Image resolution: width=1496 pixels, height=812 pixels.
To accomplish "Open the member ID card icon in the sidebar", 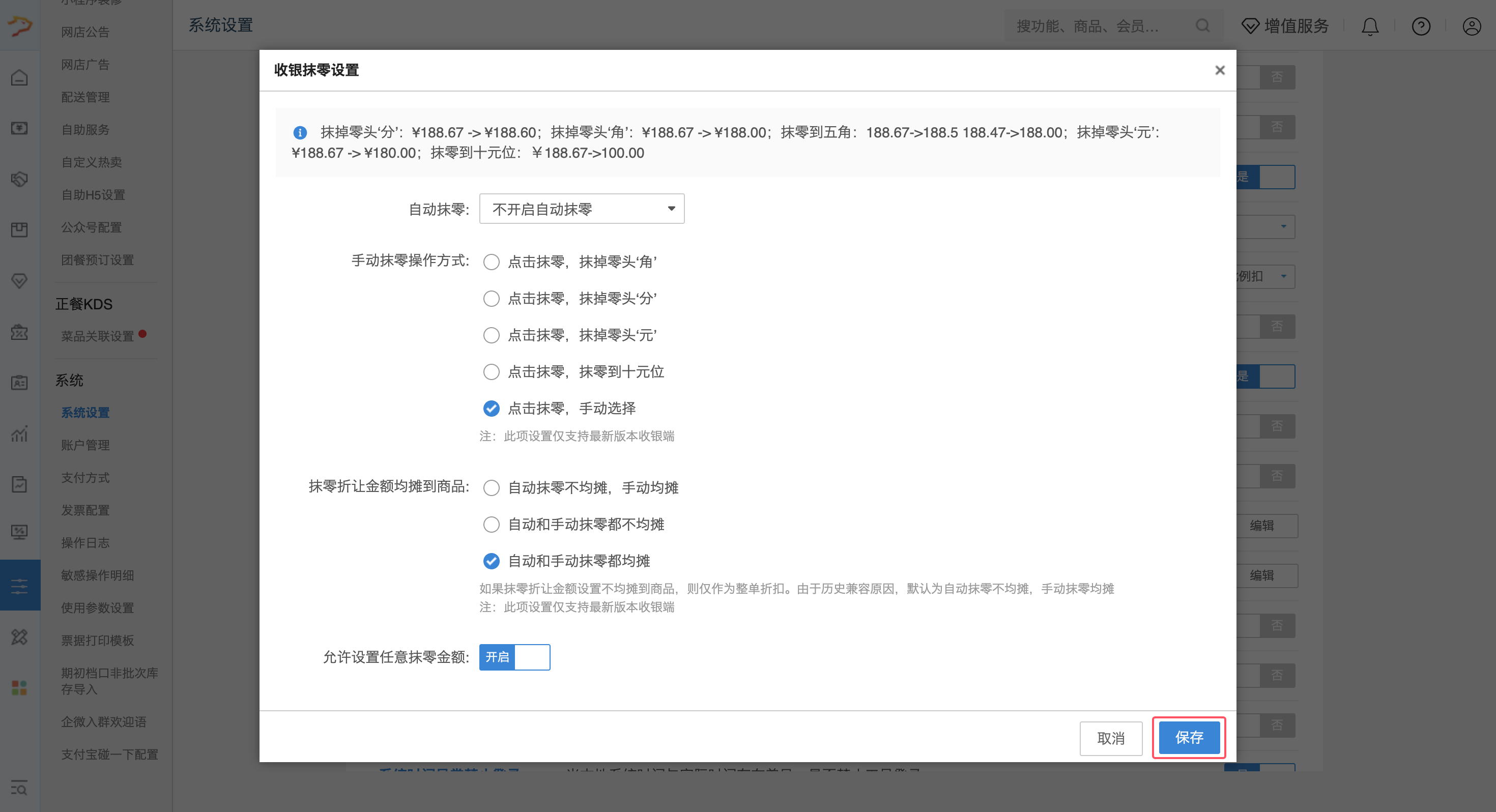I will pyautogui.click(x=19, y=383).
